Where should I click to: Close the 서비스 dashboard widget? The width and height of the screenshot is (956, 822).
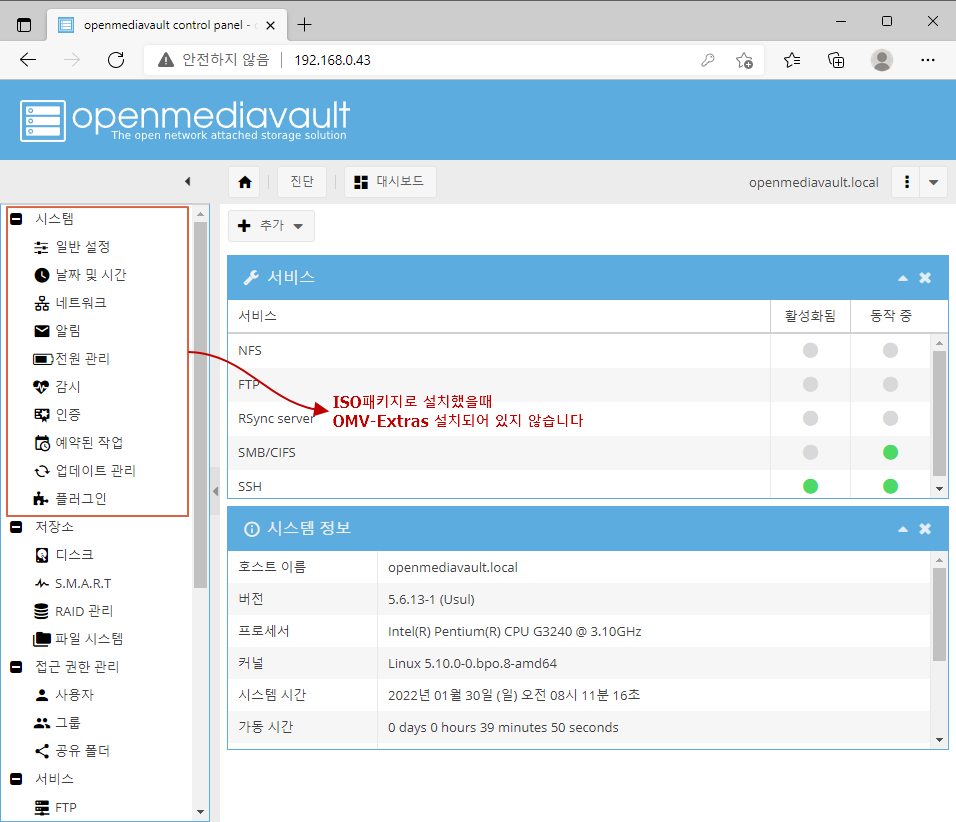[x=925, y=278]
